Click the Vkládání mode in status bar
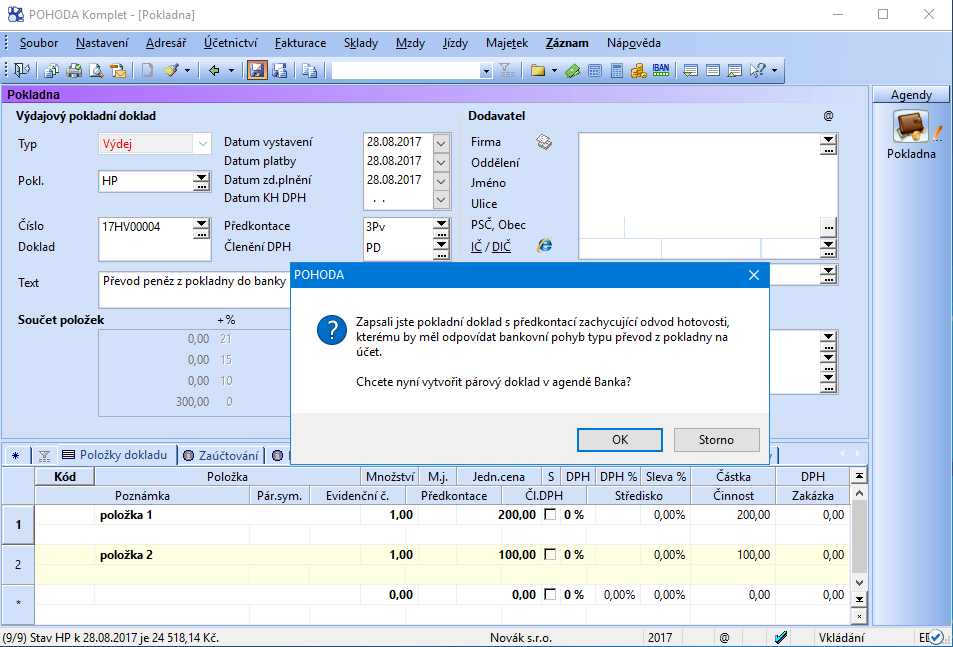 (841, 638)
